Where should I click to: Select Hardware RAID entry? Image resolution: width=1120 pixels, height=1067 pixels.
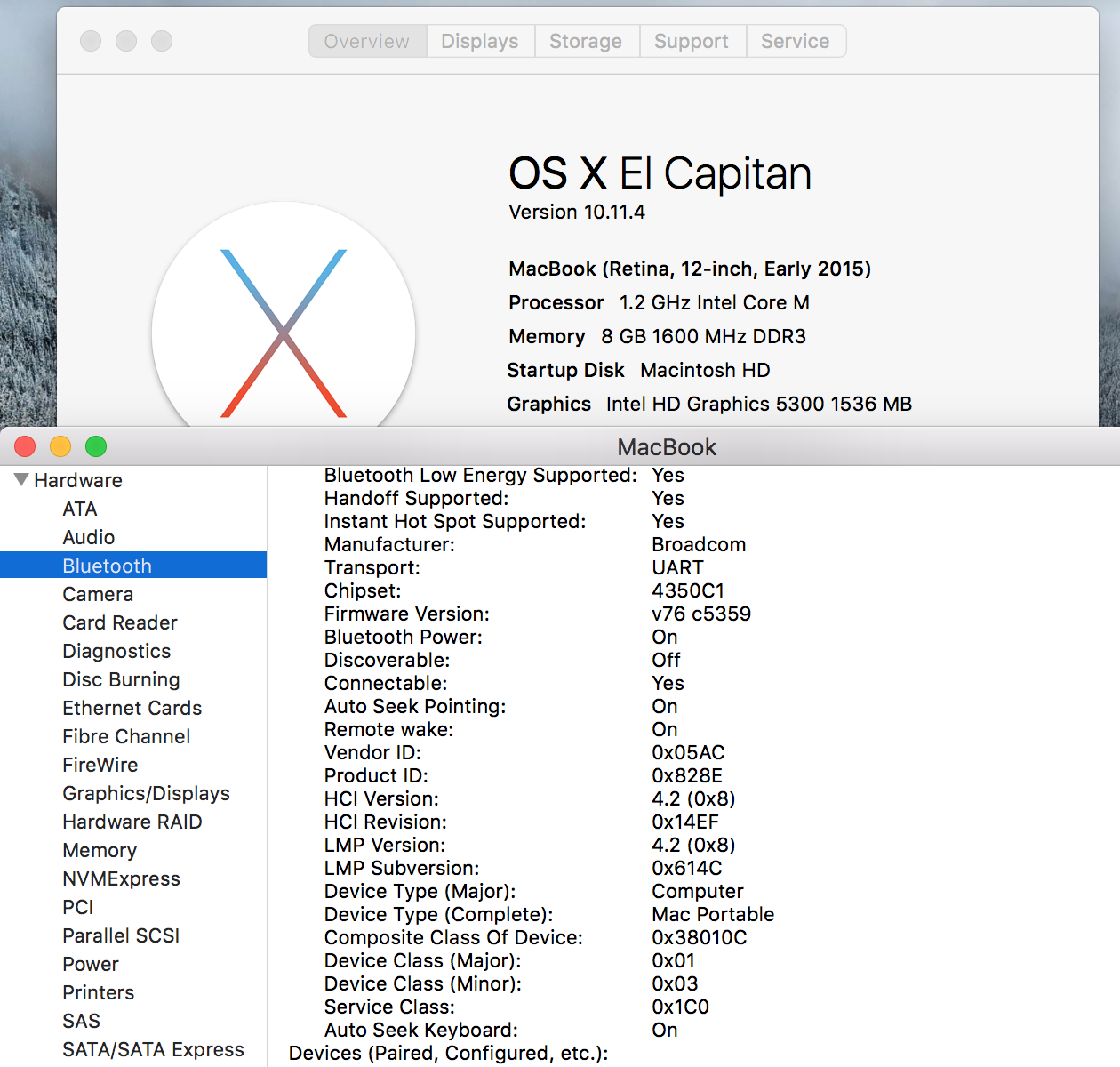[x=132, y=822]
